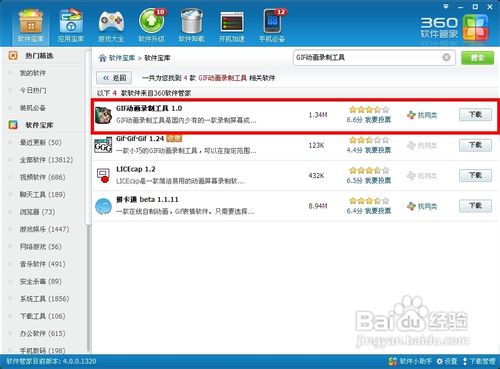This screenshot has width=500, height=369.
Task: Click the search input field
Action: pyautogui.click(x=368, y=58)
